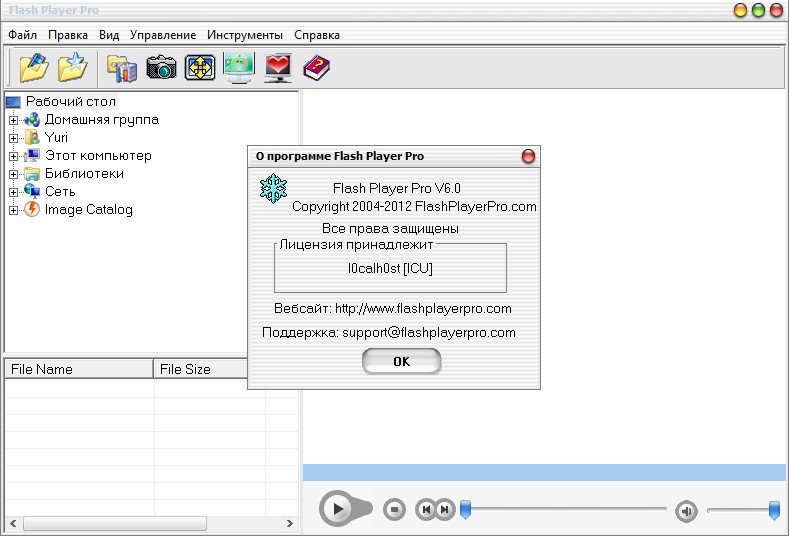Image resolution: width=789 pixels, height=536 pixels.
Task: Mute sound with the speaker icon
Action: click(x=686, y=511)
